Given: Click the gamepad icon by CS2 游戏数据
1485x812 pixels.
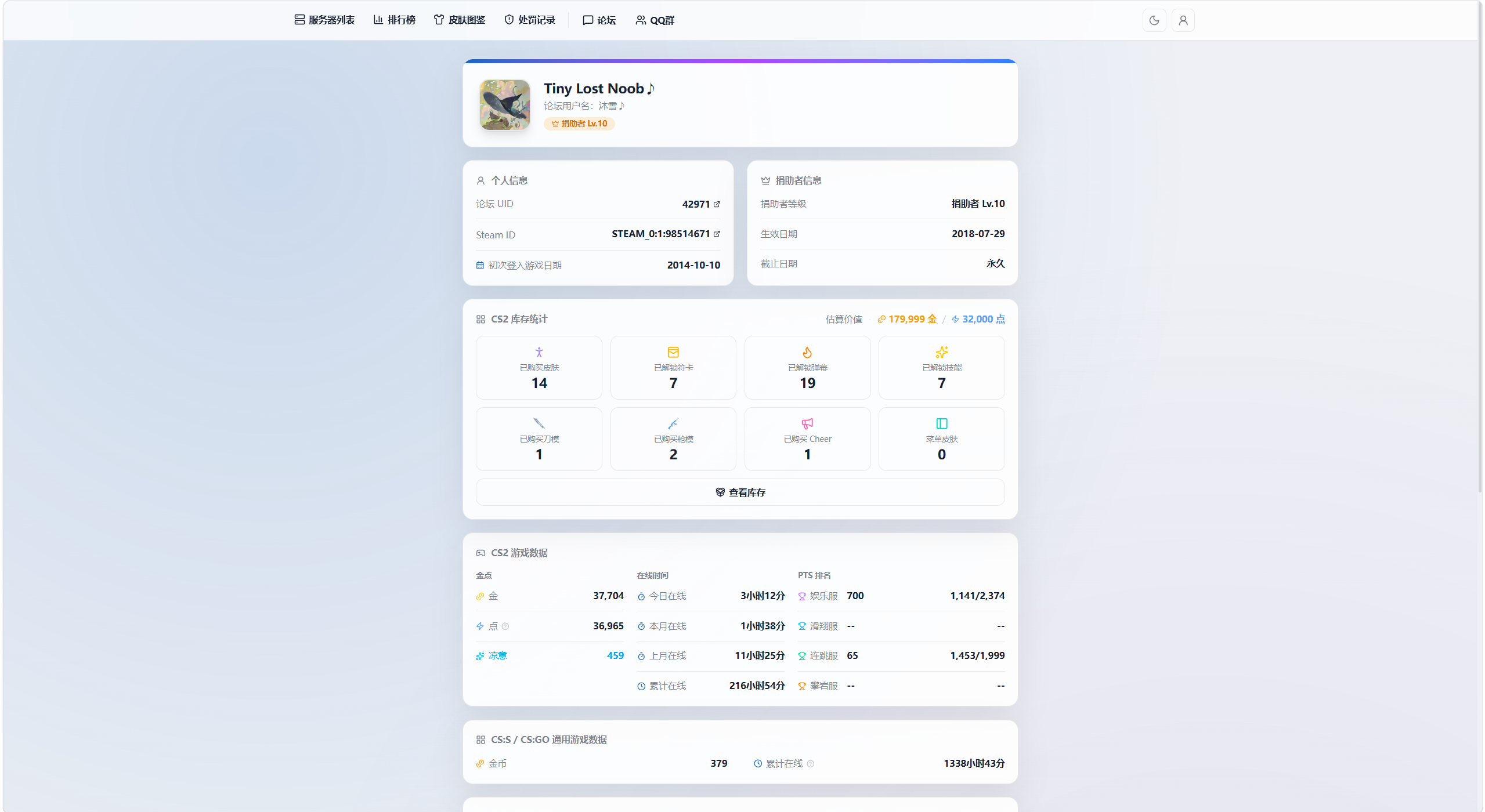Looking at the screenshot, I should click(480, 553).
